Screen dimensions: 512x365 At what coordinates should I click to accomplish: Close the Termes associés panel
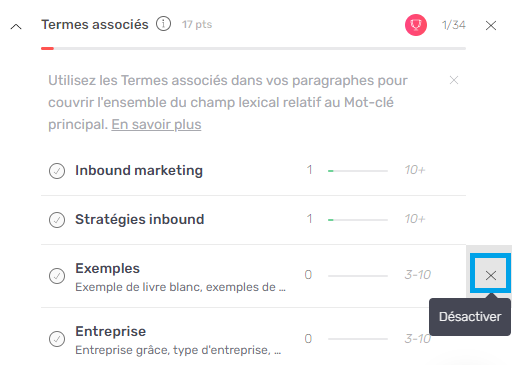pyautogui.click(x=491, y=25)
